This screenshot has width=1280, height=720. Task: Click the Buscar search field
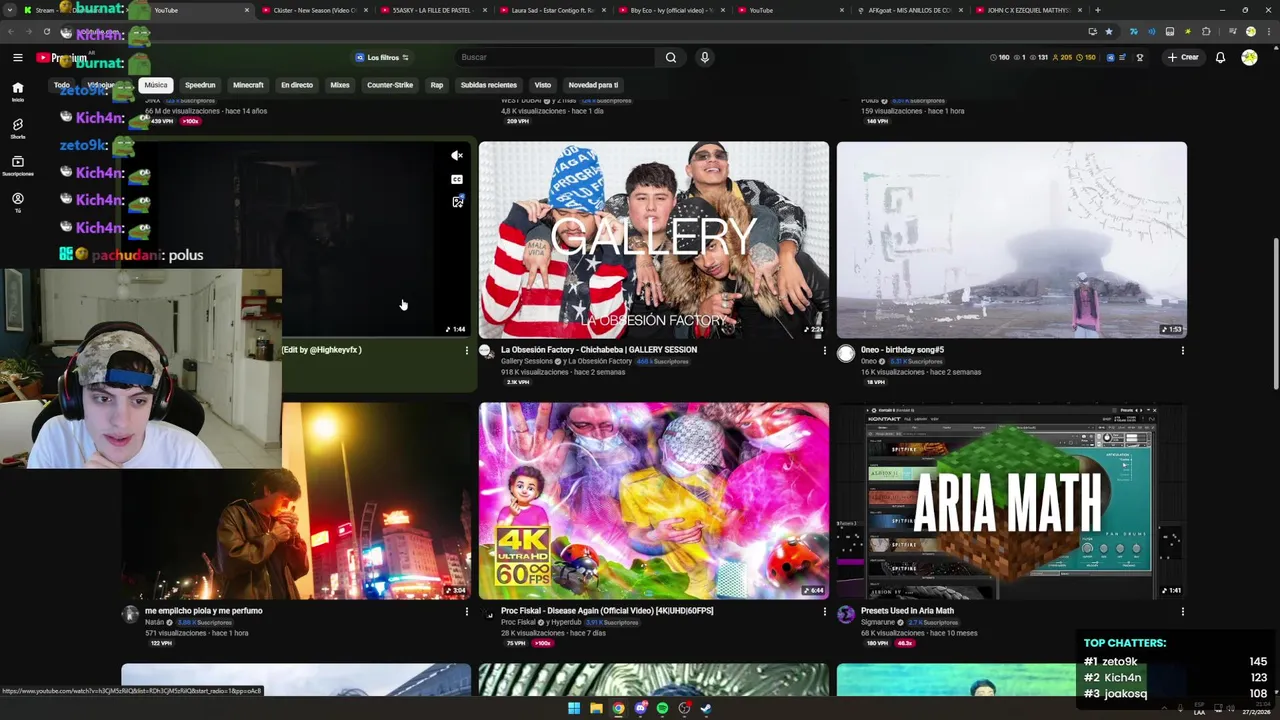(x=555, y=57)
